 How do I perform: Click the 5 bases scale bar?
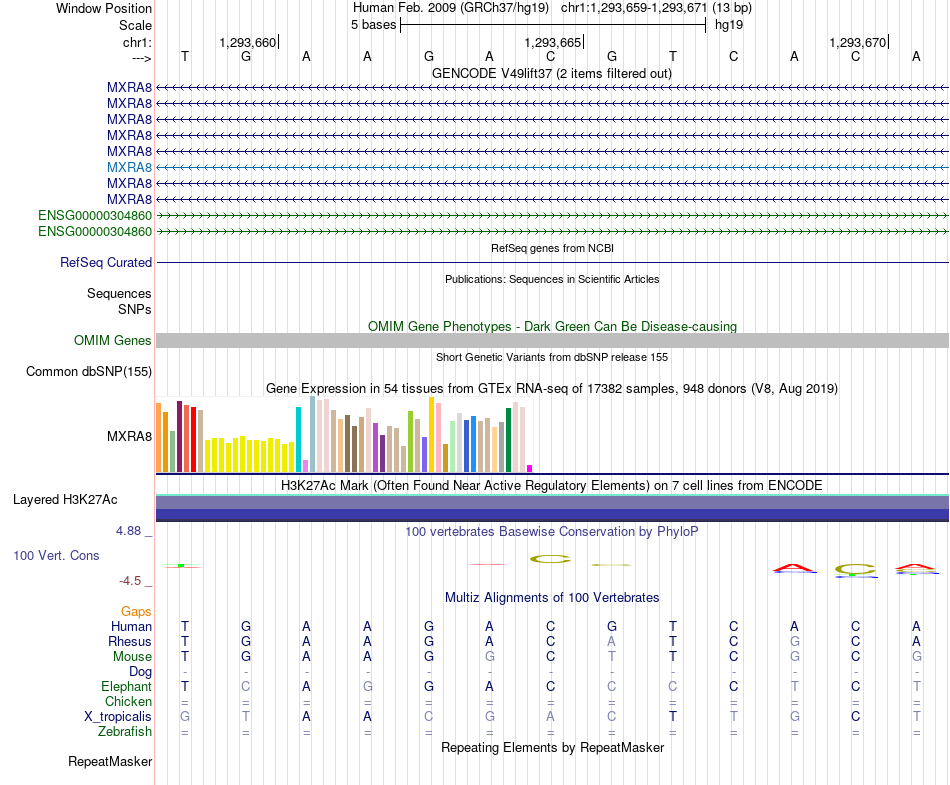553,25
